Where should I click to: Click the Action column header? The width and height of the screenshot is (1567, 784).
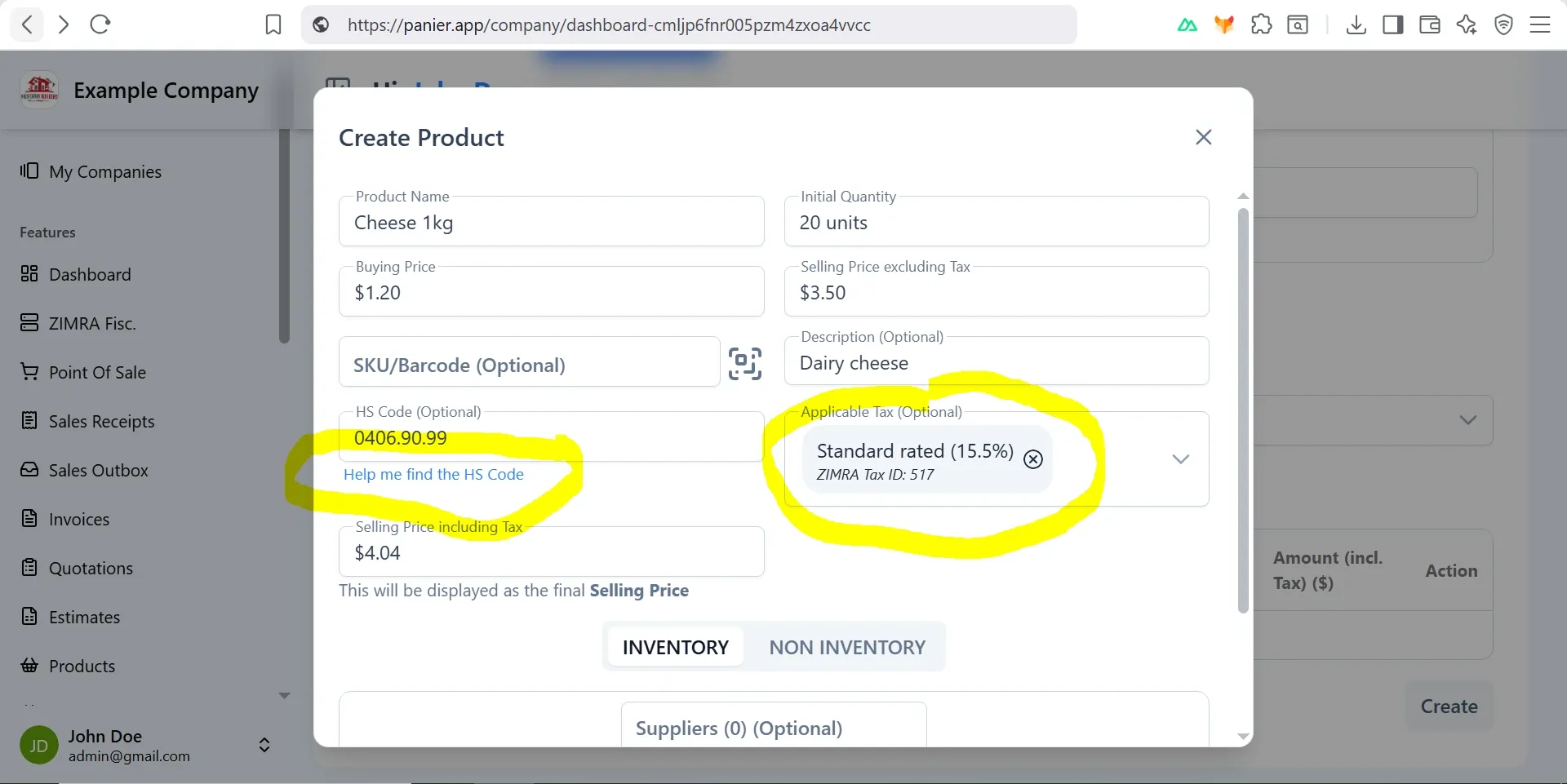pos(1451,571)
